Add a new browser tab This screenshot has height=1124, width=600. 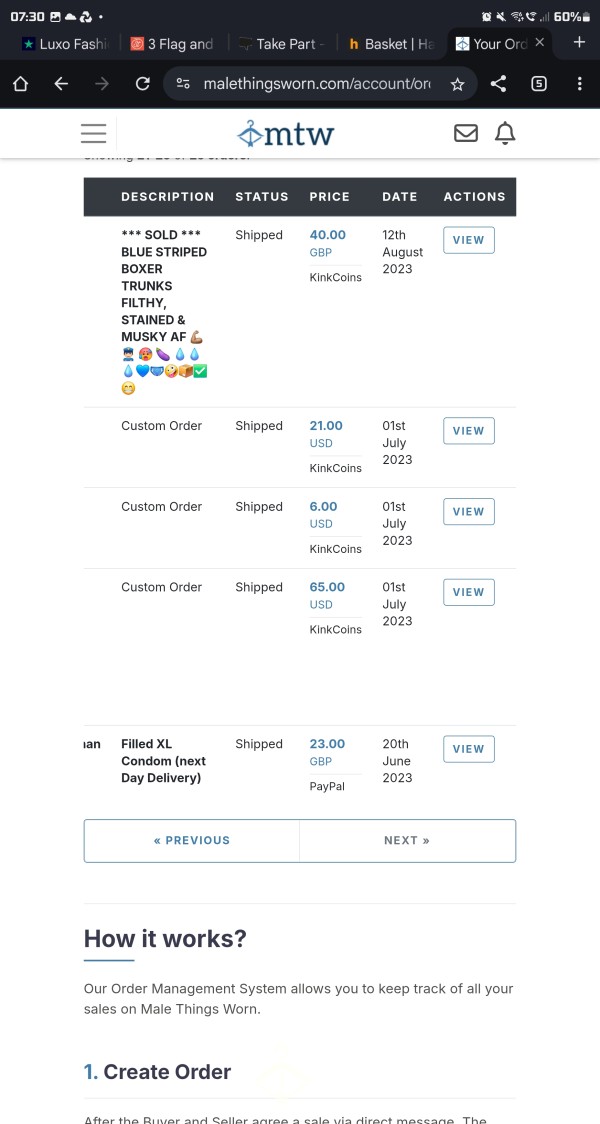pos(579,43)
